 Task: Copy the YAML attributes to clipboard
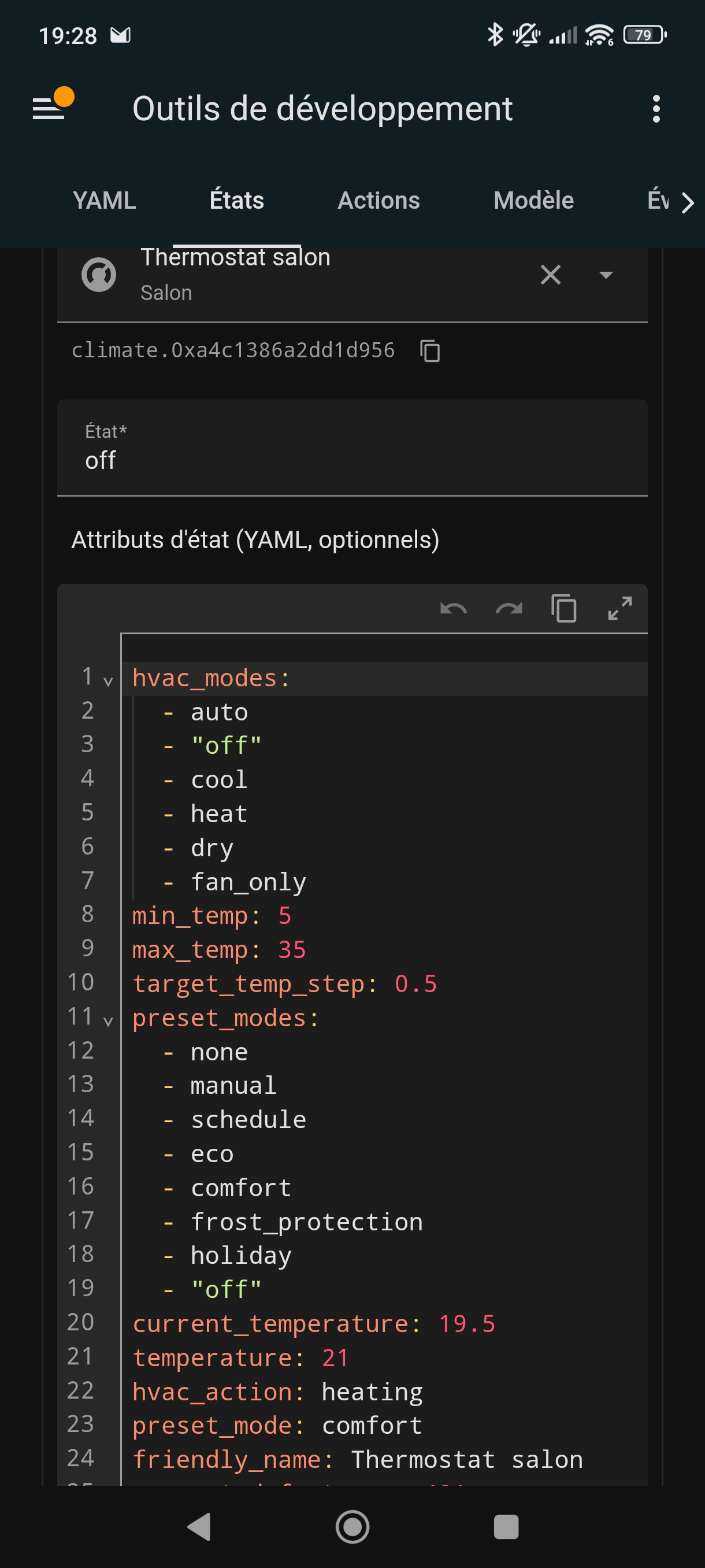(563, 608)
